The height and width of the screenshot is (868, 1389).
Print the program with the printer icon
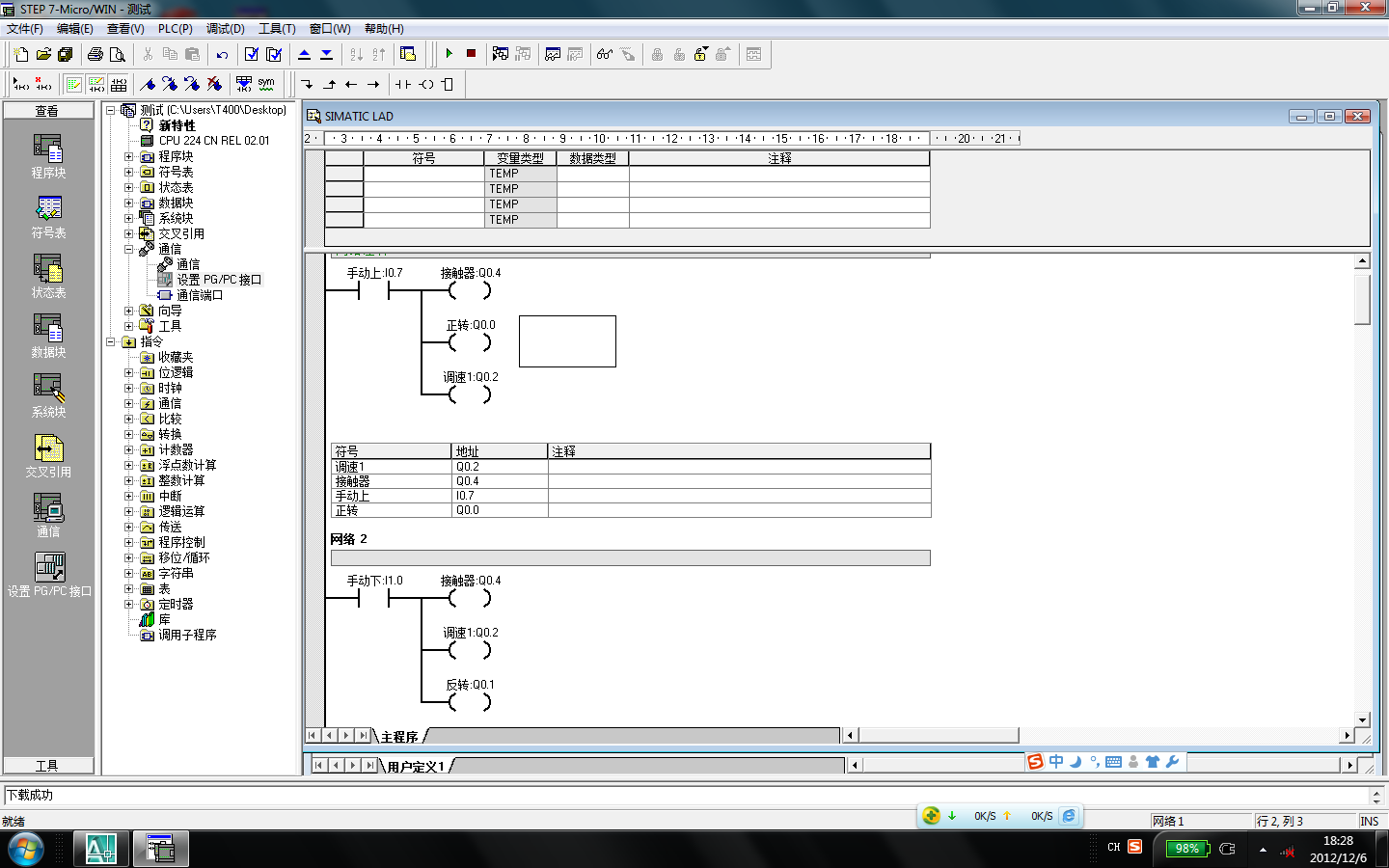(95, 54)
